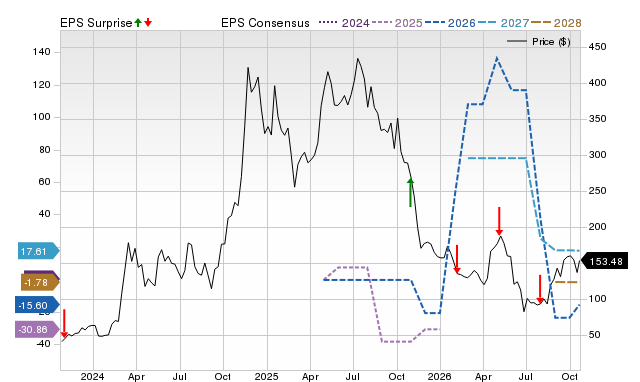The width and height of the screenshot is (640, 382).
Task: Select the red surprise arrow just after 2026 start
Action: tap(457, 259)
